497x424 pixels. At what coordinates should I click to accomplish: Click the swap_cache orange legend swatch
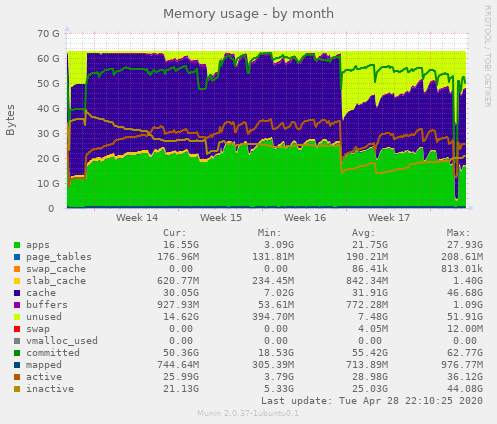click(x=17, y=269)
